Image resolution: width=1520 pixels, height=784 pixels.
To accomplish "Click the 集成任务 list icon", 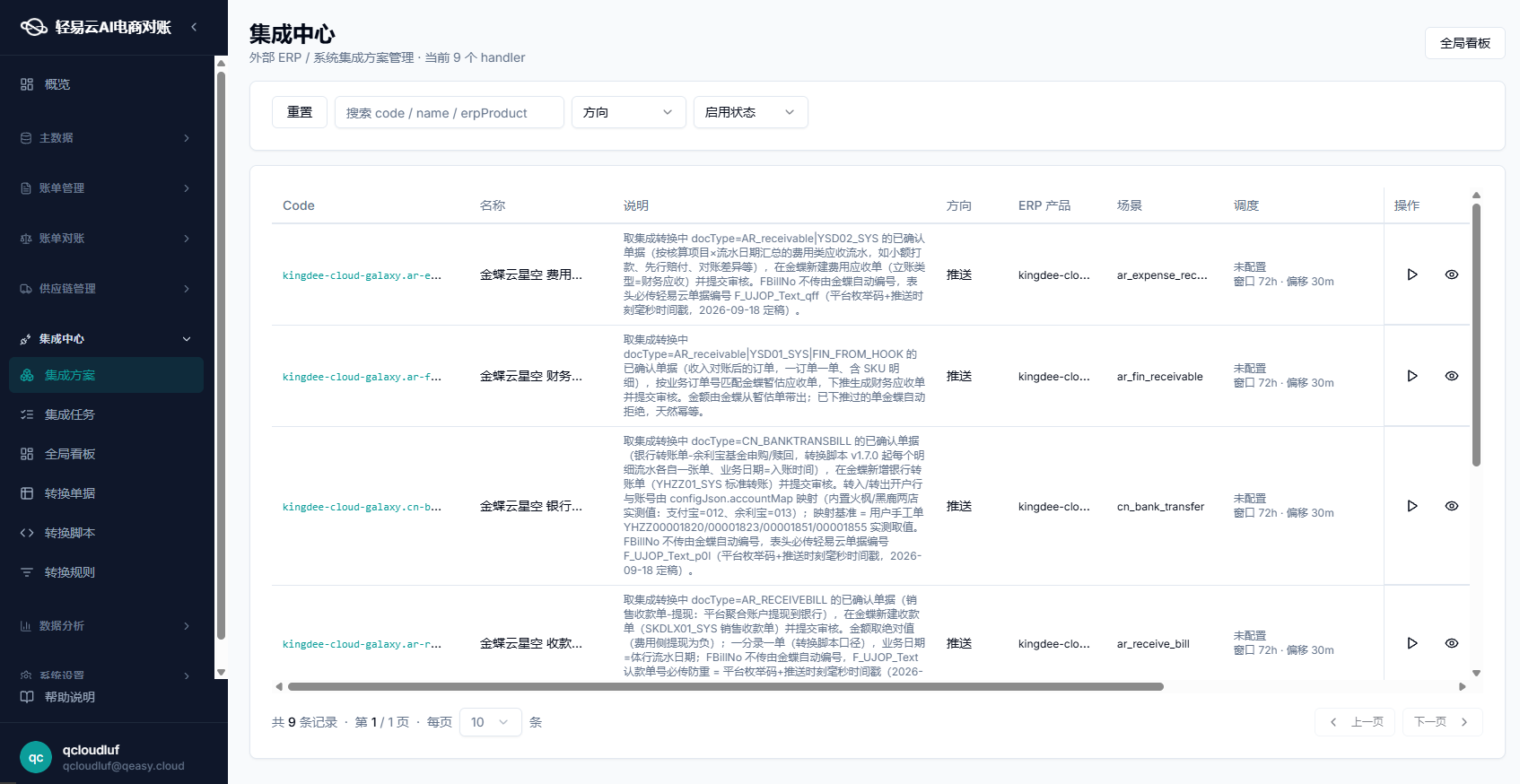I will click(x=27, y=414).
